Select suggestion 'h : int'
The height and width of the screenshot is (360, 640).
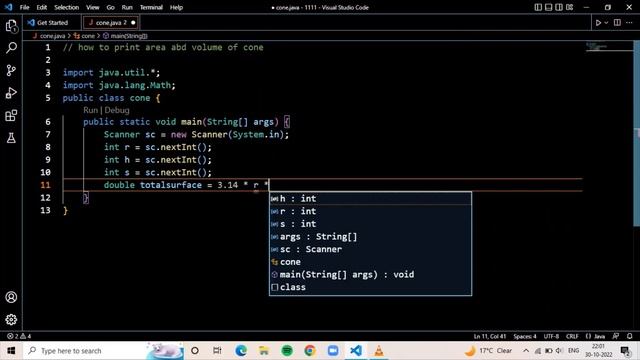pyautogui.click(x=370, y=198)
